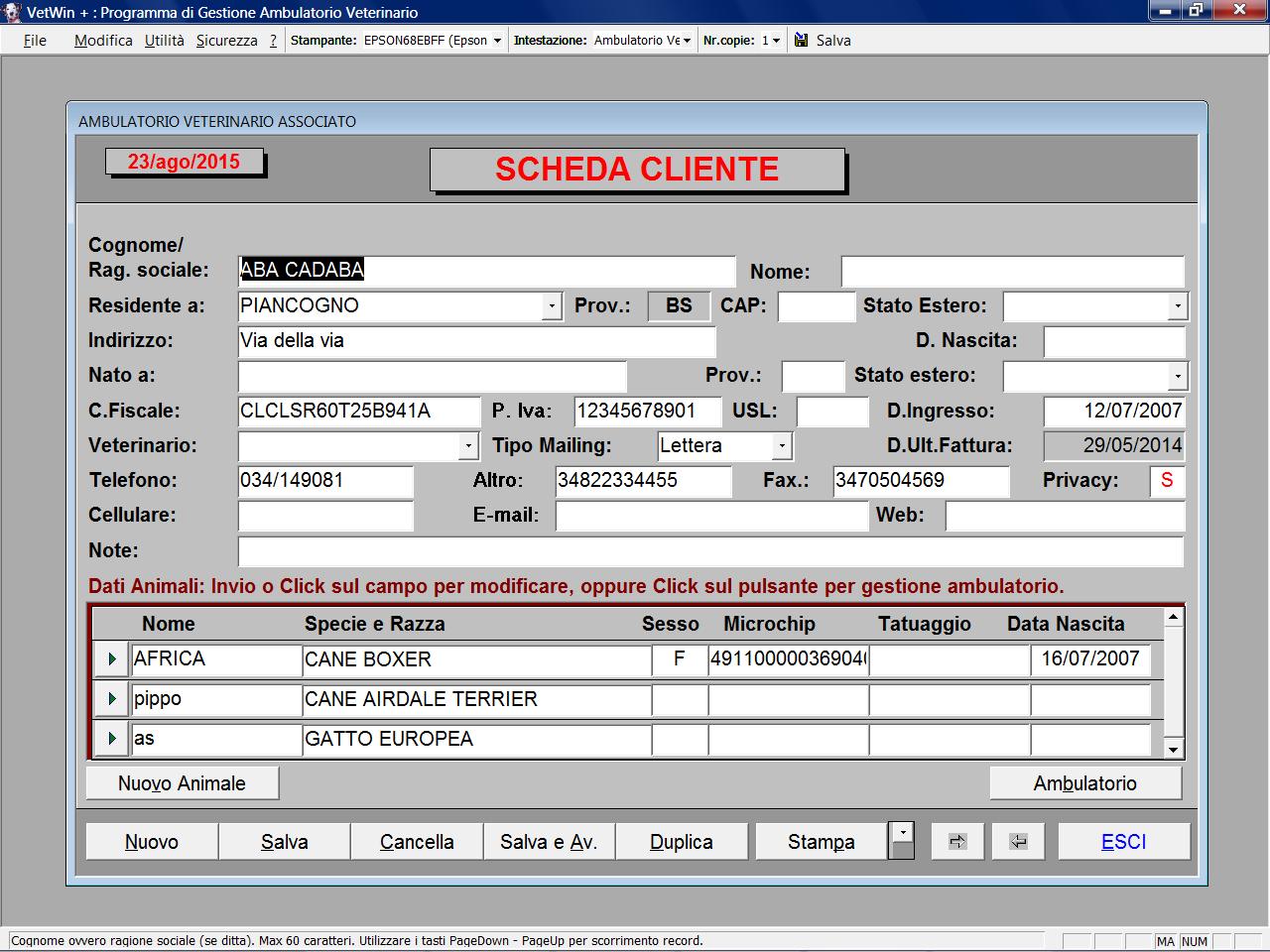Expand the Residente a combo box

[553, 305]
